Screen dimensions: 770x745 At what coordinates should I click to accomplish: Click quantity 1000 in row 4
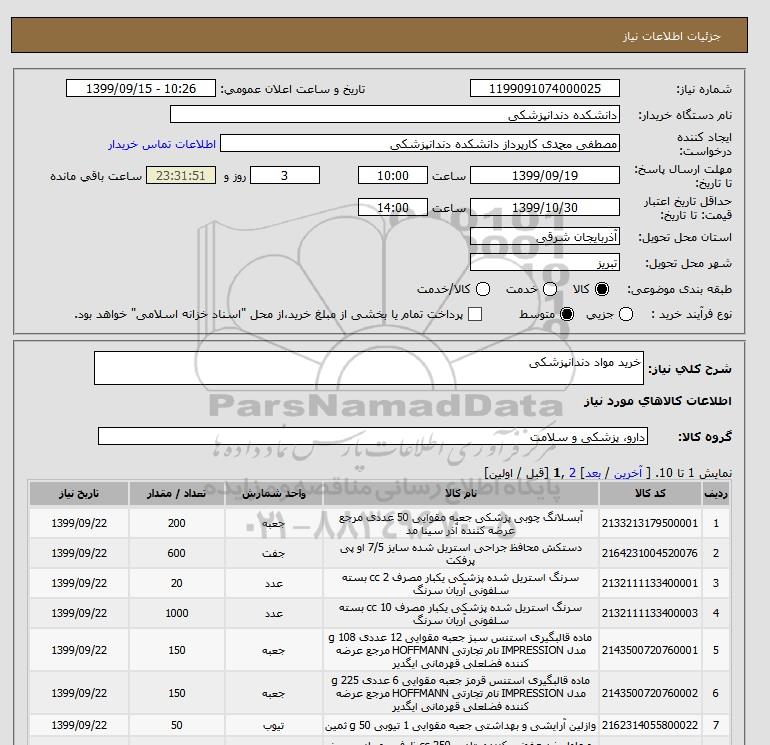pos(177,613)
